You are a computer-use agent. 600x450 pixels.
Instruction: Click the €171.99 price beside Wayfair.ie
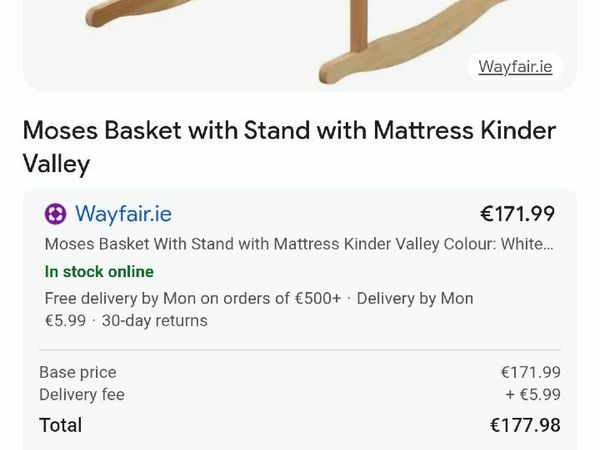[517, 214]
